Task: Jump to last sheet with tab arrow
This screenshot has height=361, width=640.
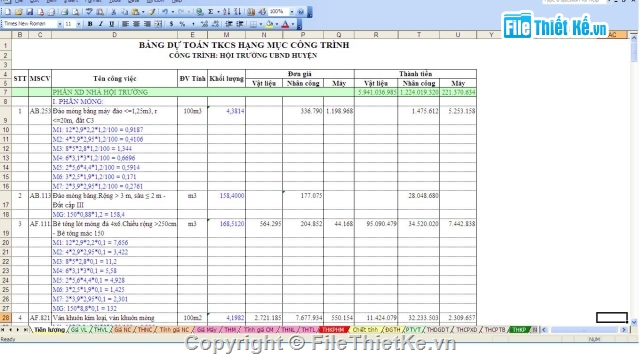Action: 25,330
